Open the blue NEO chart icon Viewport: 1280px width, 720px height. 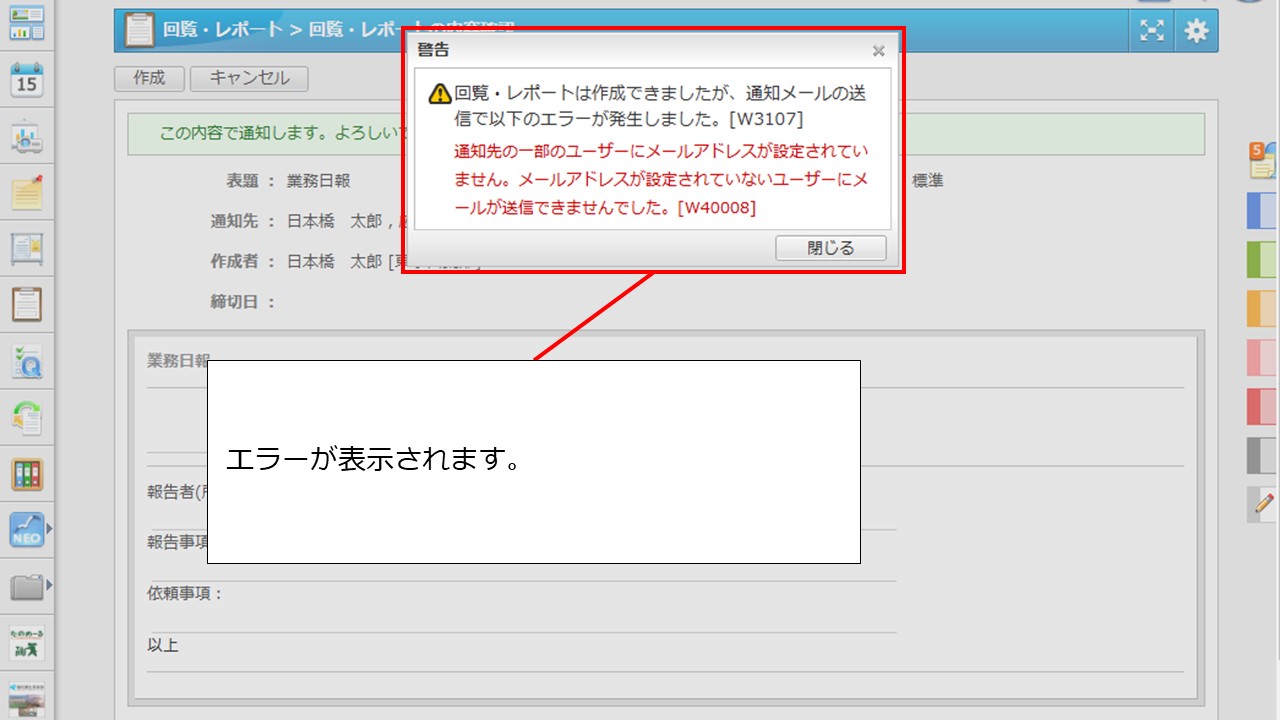click(27, 529)
